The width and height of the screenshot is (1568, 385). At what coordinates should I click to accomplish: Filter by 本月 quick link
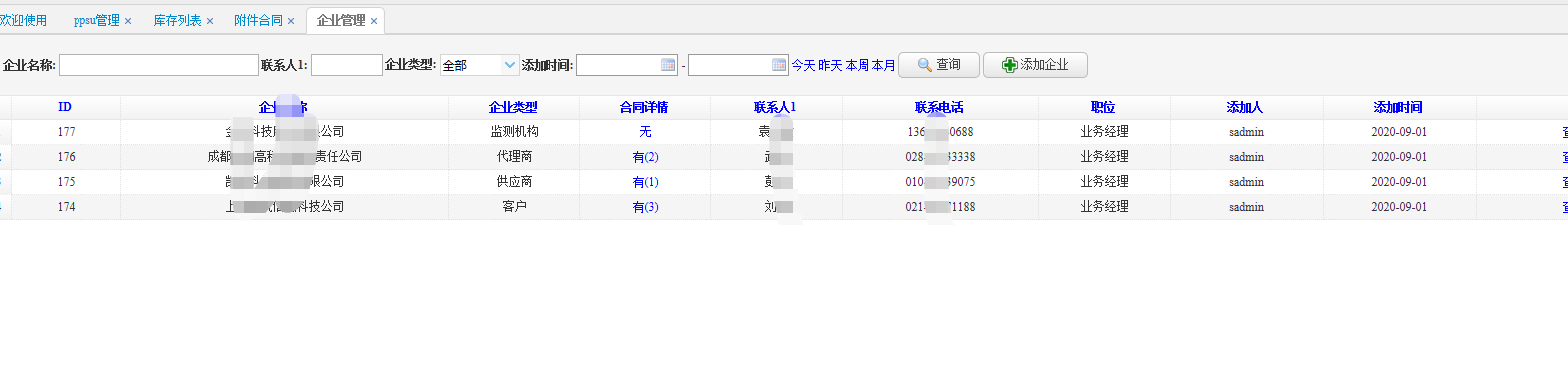click(883, 65)
